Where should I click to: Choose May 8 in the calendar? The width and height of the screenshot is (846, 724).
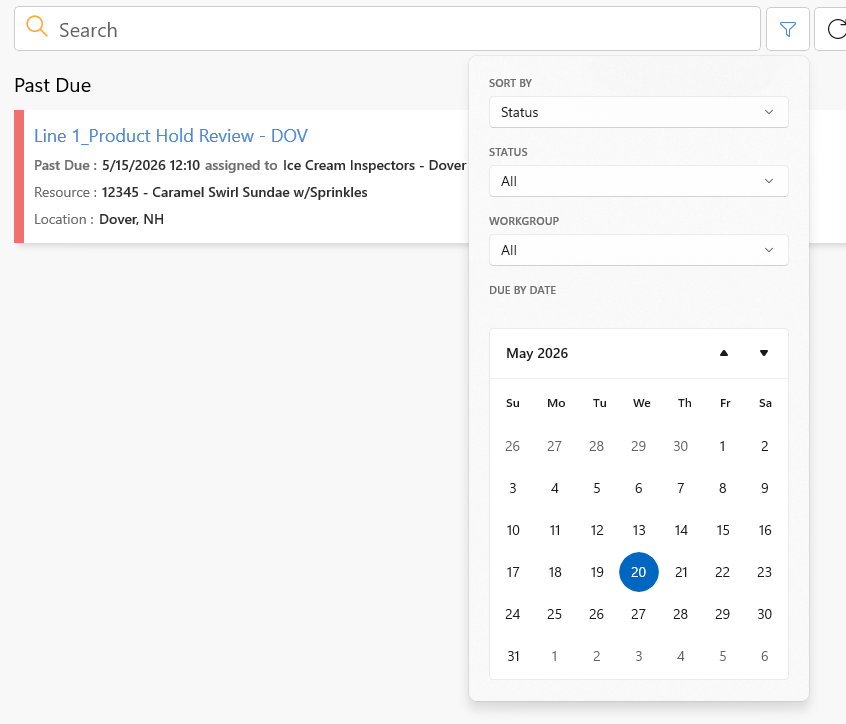722,488
